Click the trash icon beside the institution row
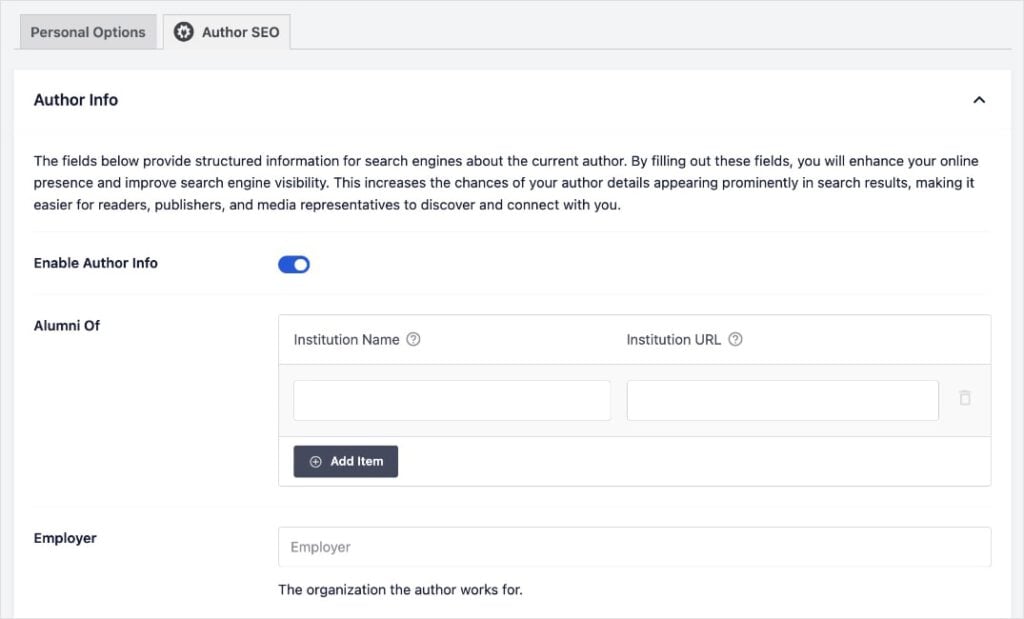Image resolution: width=1024 pixels, height=619 pixels. (964, 398)
